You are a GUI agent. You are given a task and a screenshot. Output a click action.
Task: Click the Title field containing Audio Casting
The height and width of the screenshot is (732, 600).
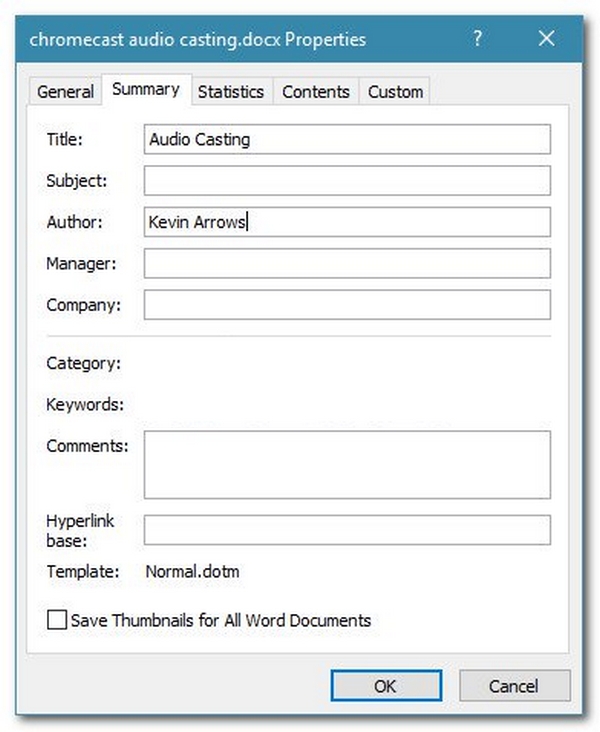click(x=347, y=139)
